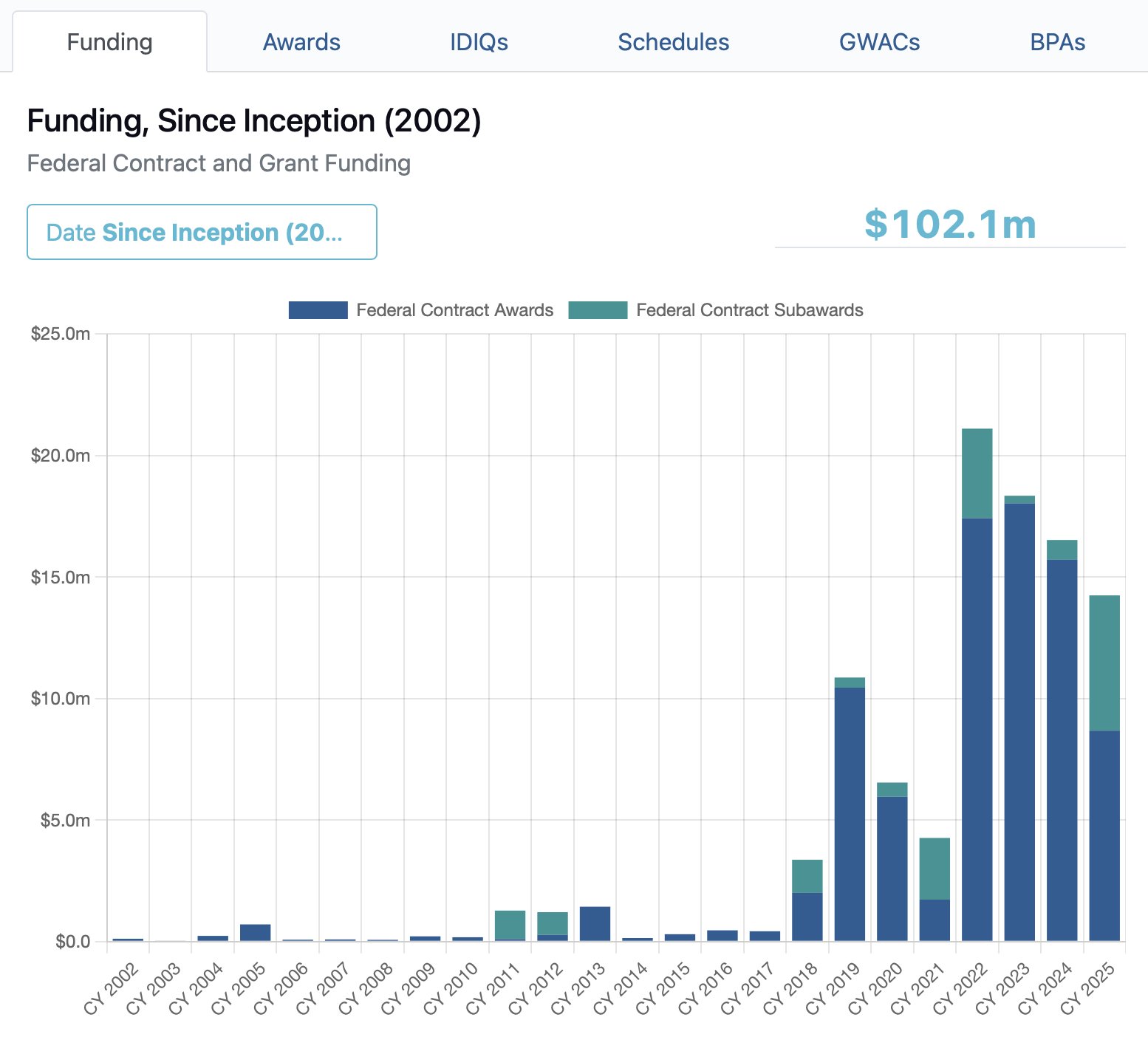Viewport: 1148px width, 1037px height.
Task: Click the CY 2025 teal subawards segment
Action: (x=1104, y=663)
